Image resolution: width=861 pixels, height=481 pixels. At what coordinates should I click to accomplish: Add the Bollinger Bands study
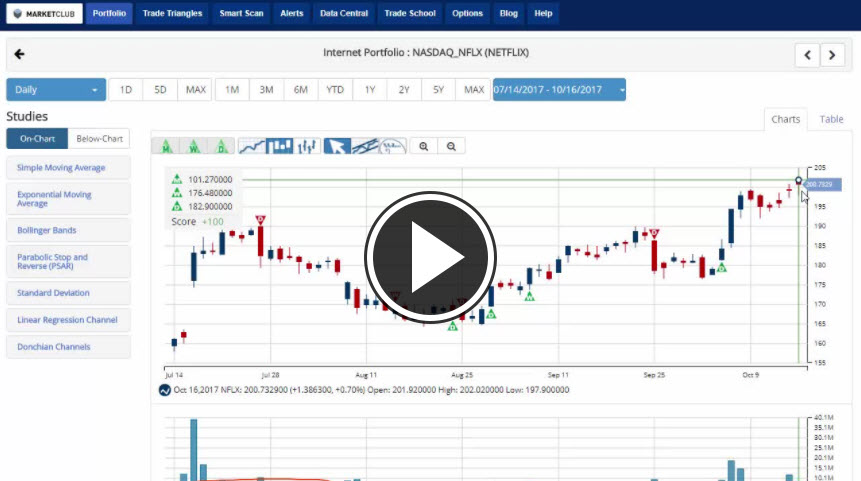(68, 230)
